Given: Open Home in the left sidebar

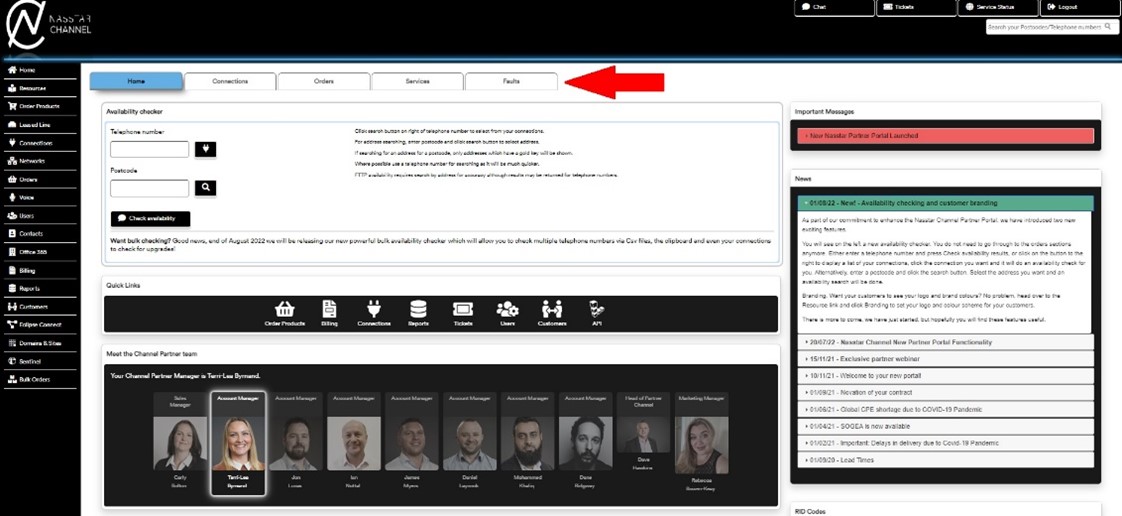Looking at the screenshot, I should click(39, 70).
